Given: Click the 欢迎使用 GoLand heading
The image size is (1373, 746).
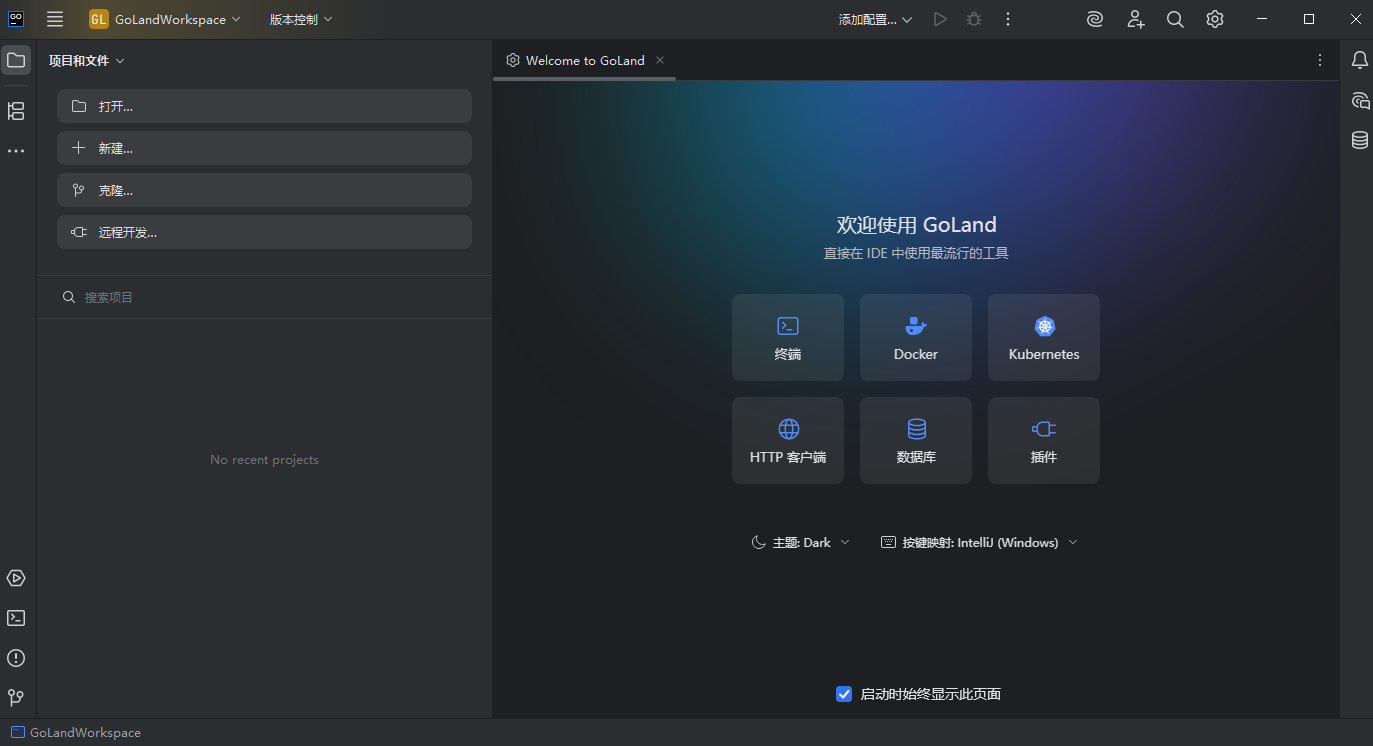Looking at the screenshot, I should point(916,225).
